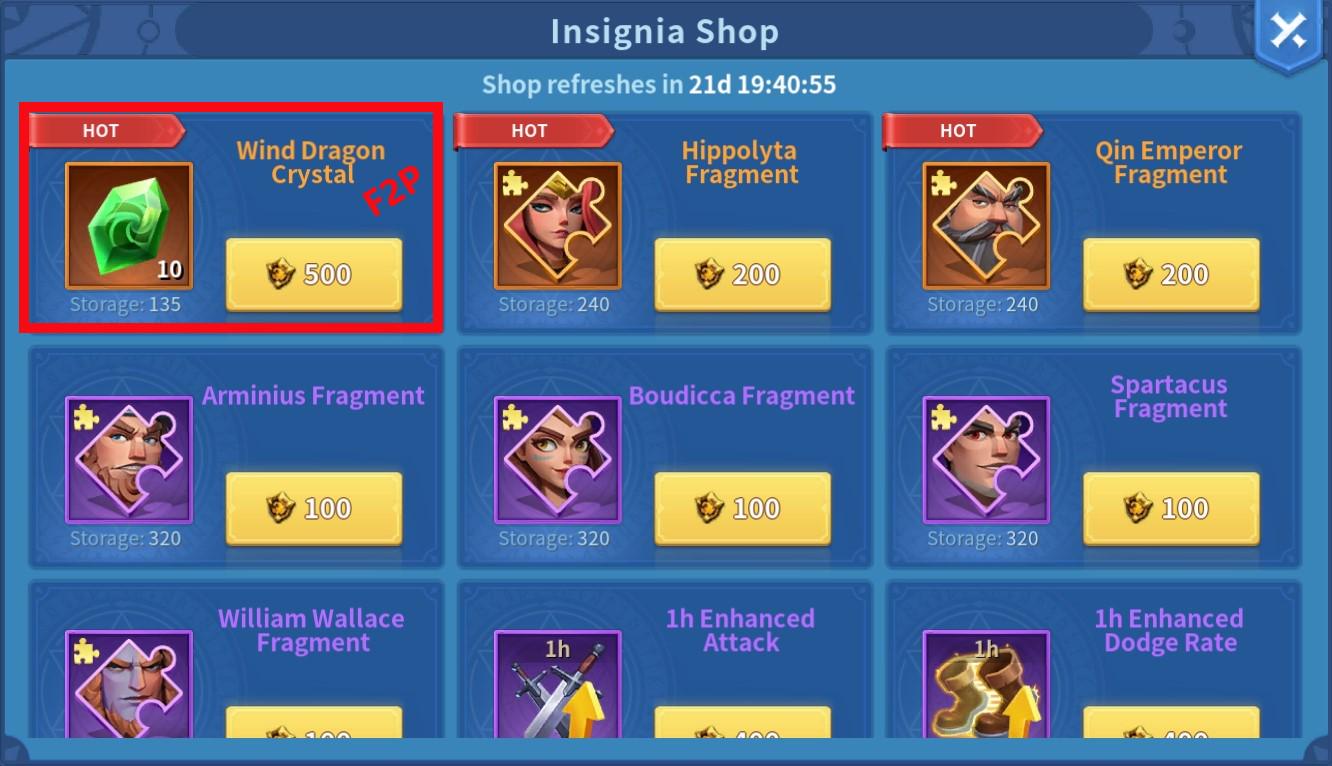
Task: Click the shop refresh countdown timer
Action: click(x=762, y=85)
